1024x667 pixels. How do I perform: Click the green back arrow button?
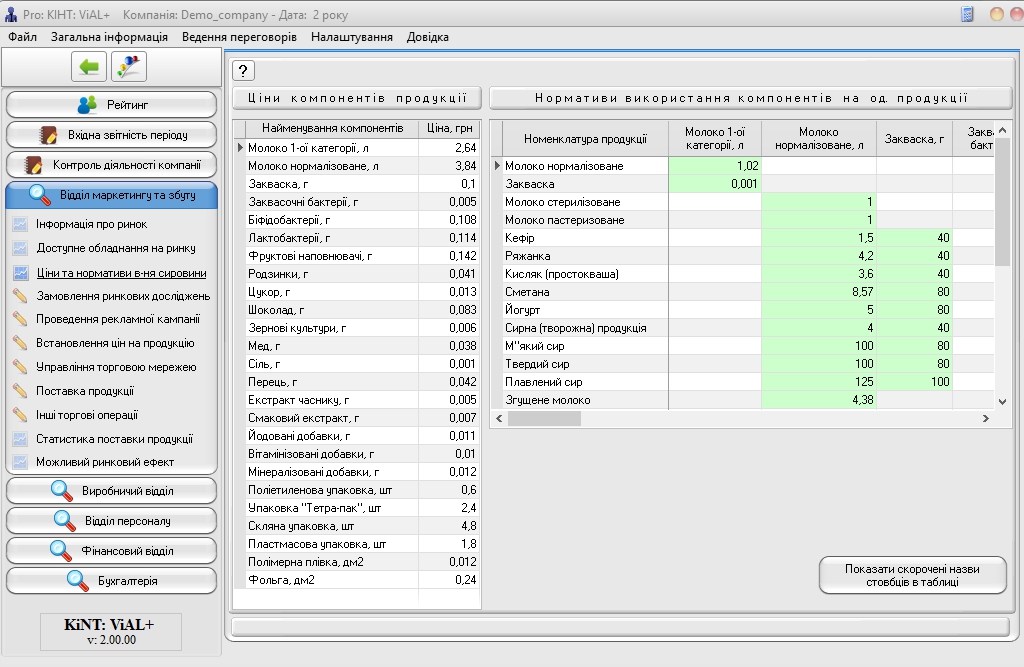[x=89, y=67]
